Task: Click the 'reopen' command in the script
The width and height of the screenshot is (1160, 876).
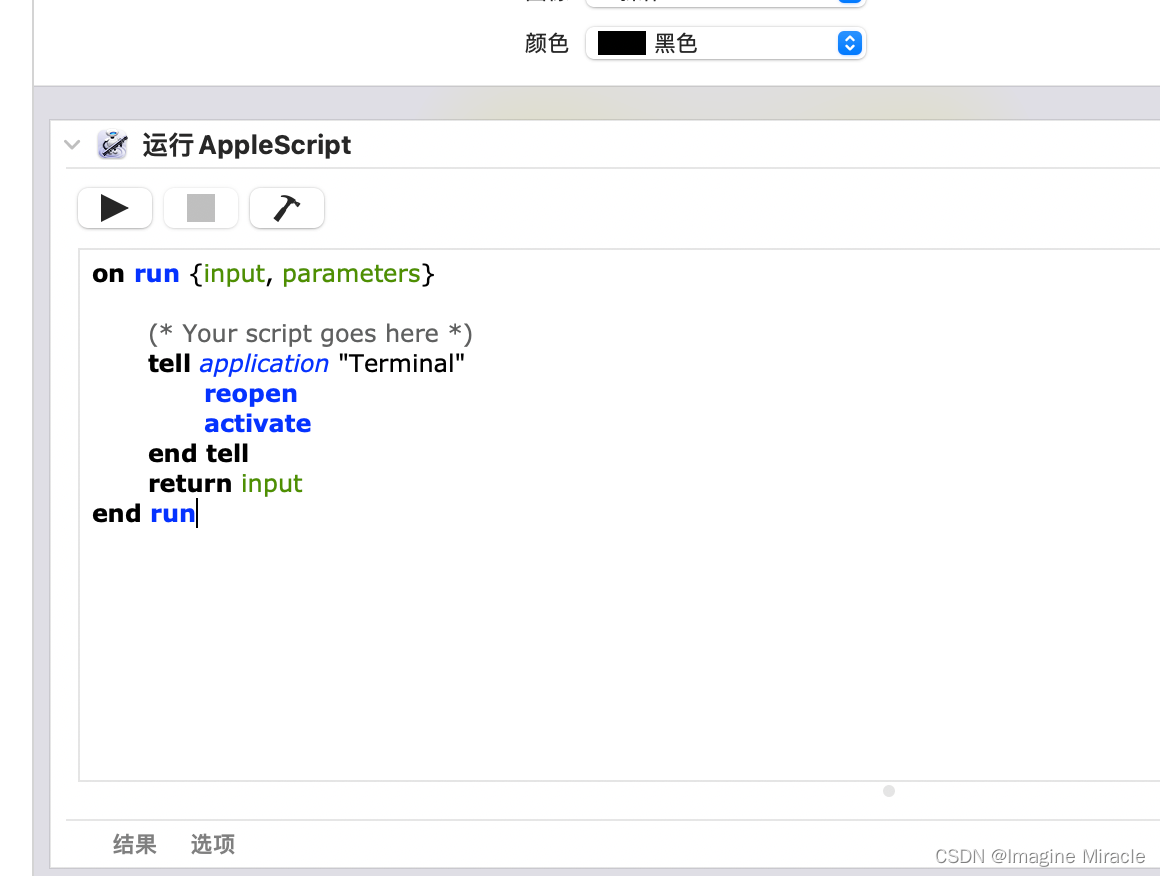Action: point(251,394)
